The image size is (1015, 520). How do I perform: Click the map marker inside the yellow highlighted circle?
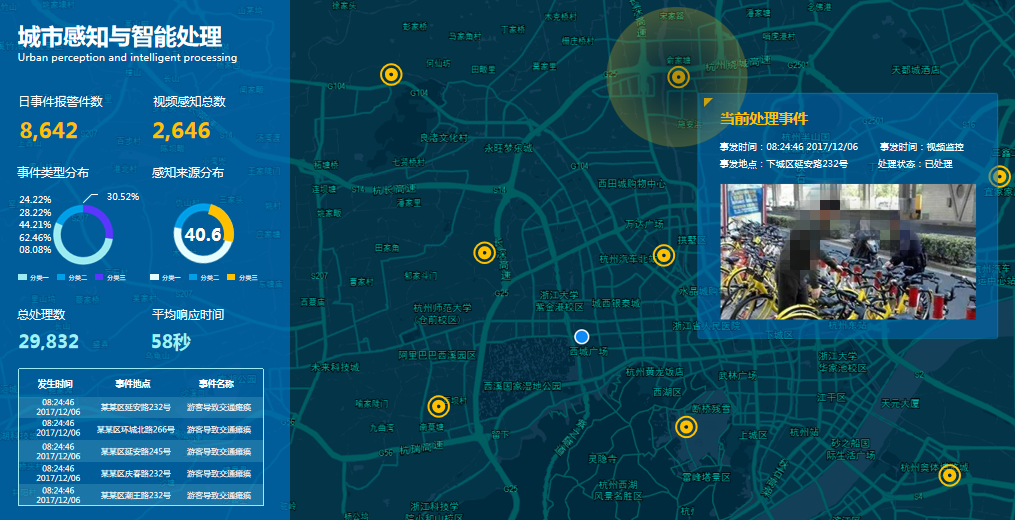pos(679,77)
